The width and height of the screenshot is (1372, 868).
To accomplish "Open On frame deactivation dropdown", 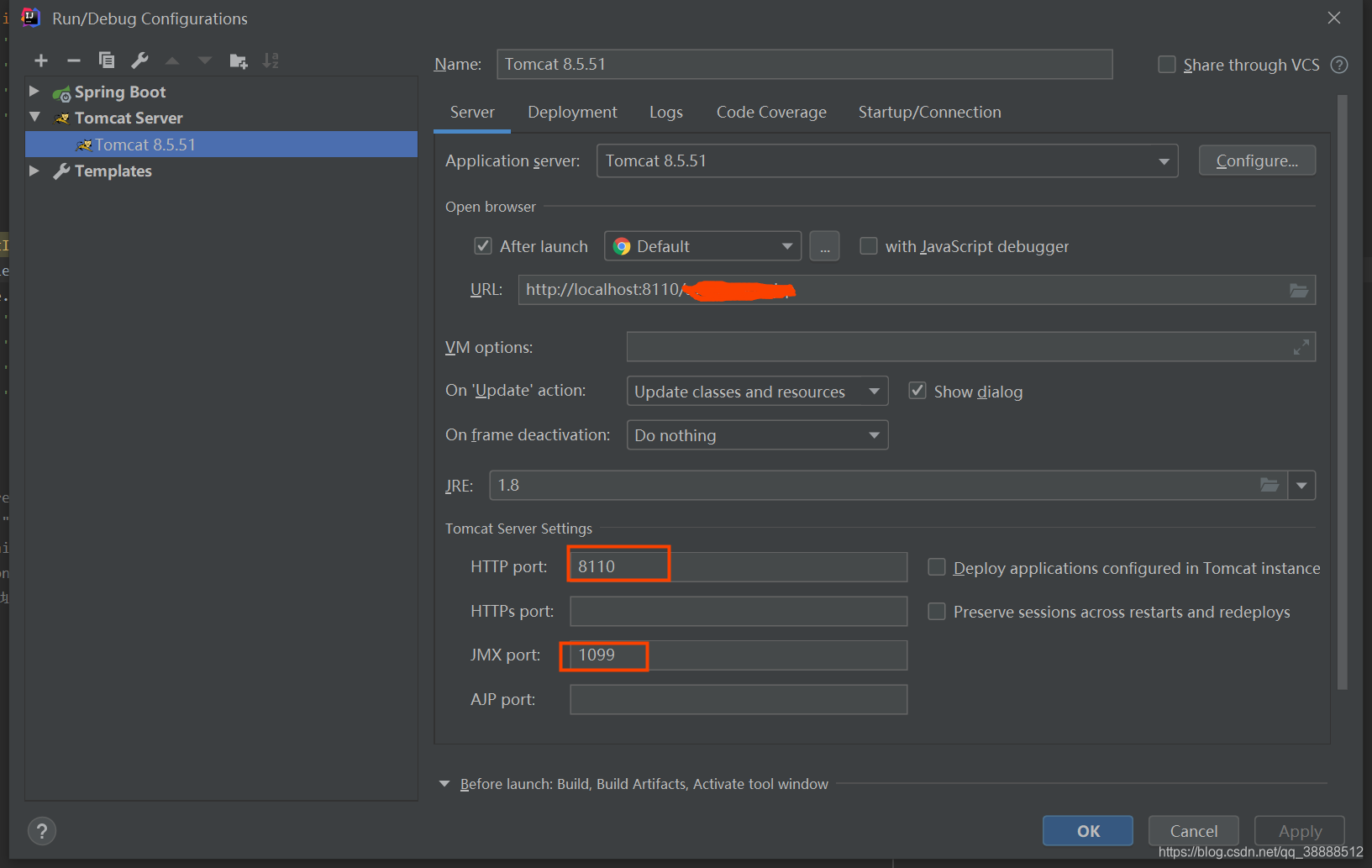I will pyautogui.click(x=757, y=435).
